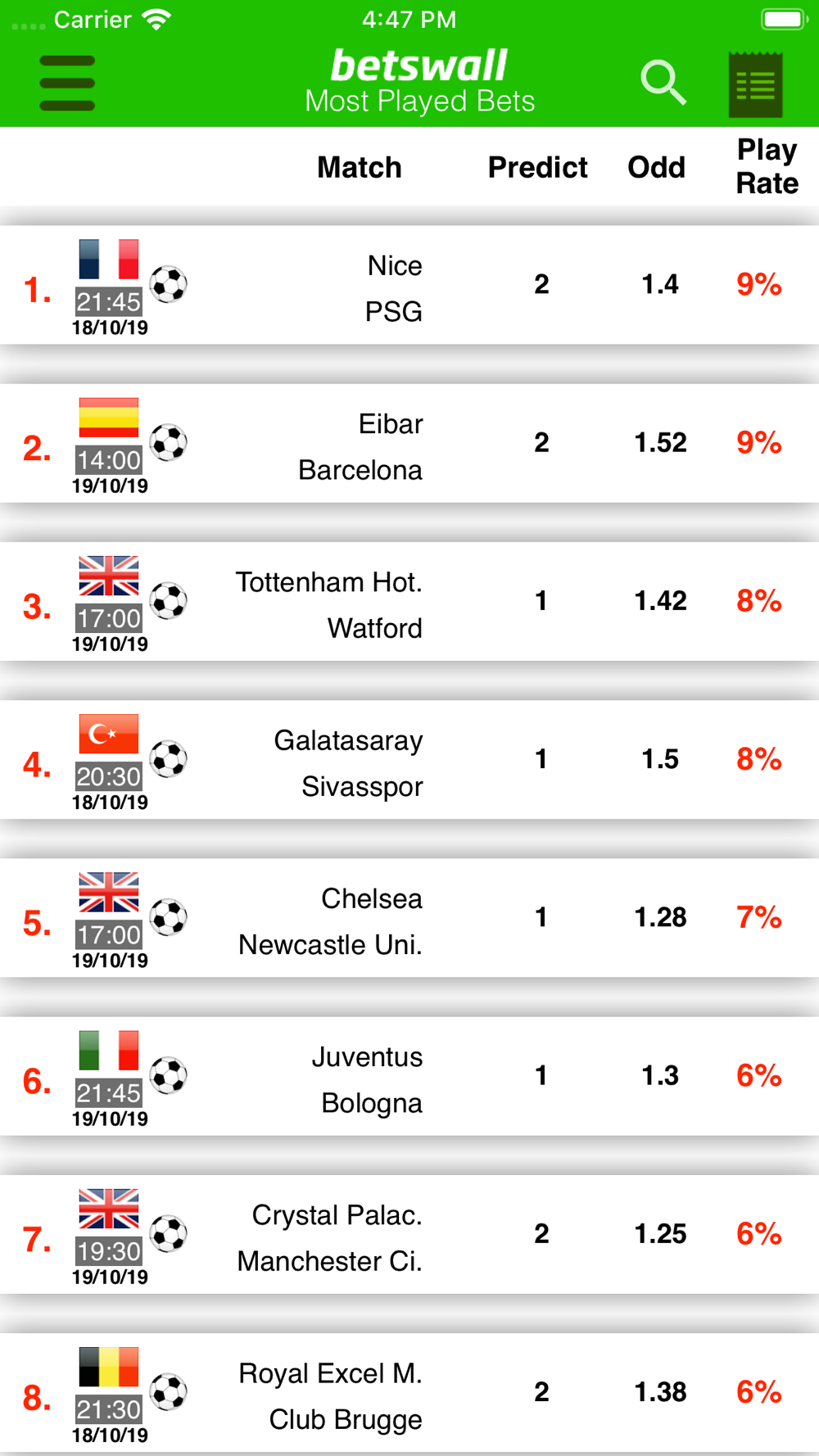
Task: Tap the betswall logo title
Action: point(419,66)
